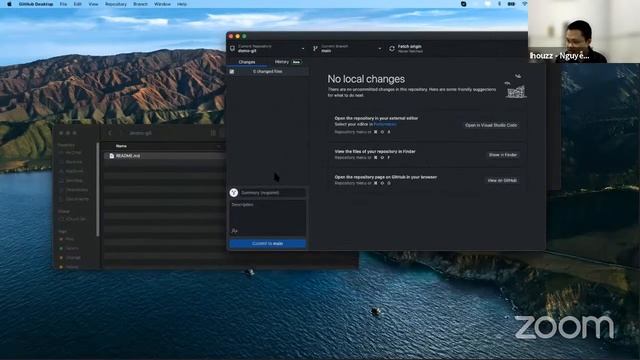The height and width of the screenshot is (360, 640).
Task: Click the Bluetooth icon in menu bar
Action: click(x=499, y=4)
